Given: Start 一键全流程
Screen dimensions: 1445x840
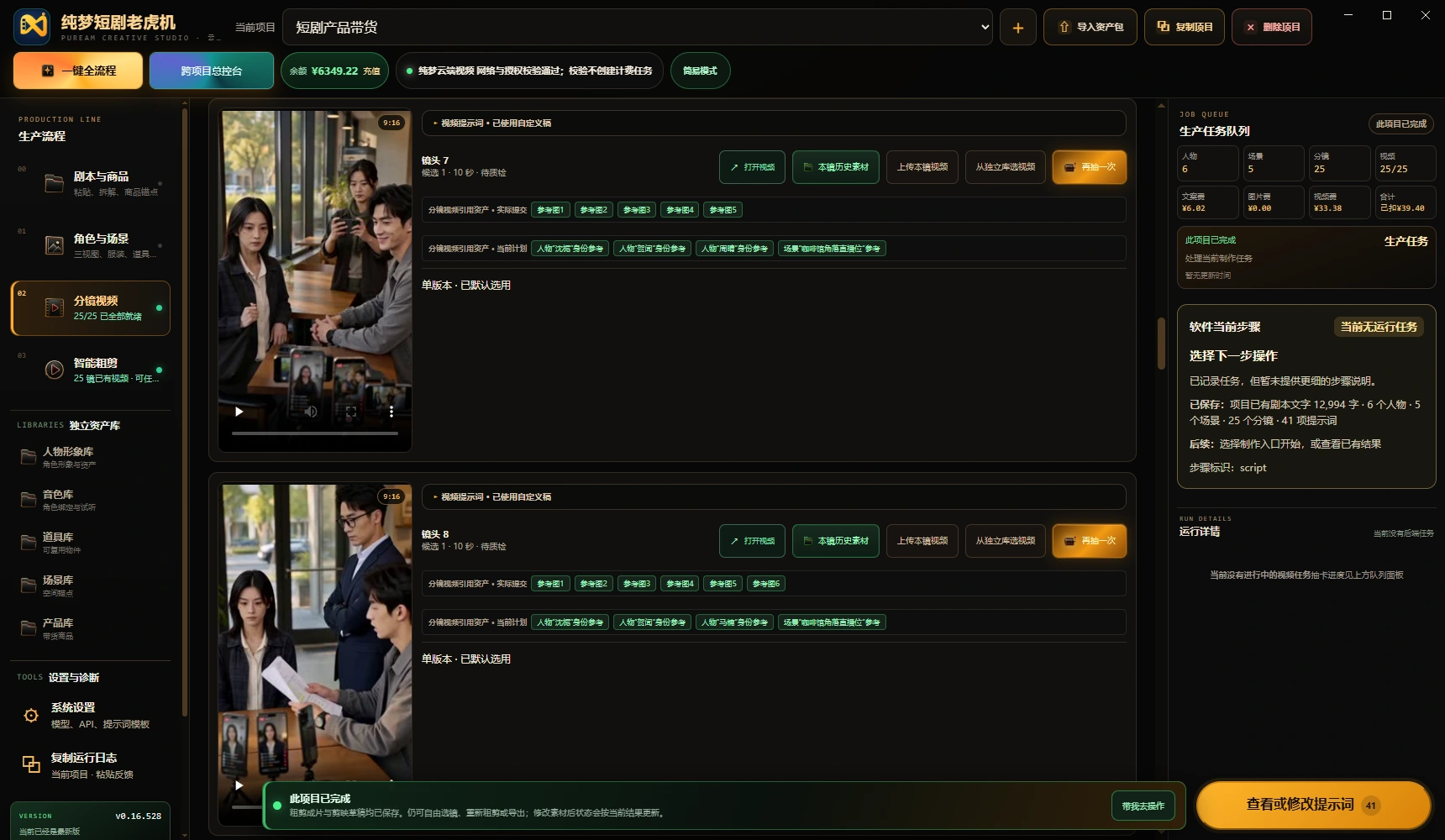Looking at the screenshot, I should point(78,71).
